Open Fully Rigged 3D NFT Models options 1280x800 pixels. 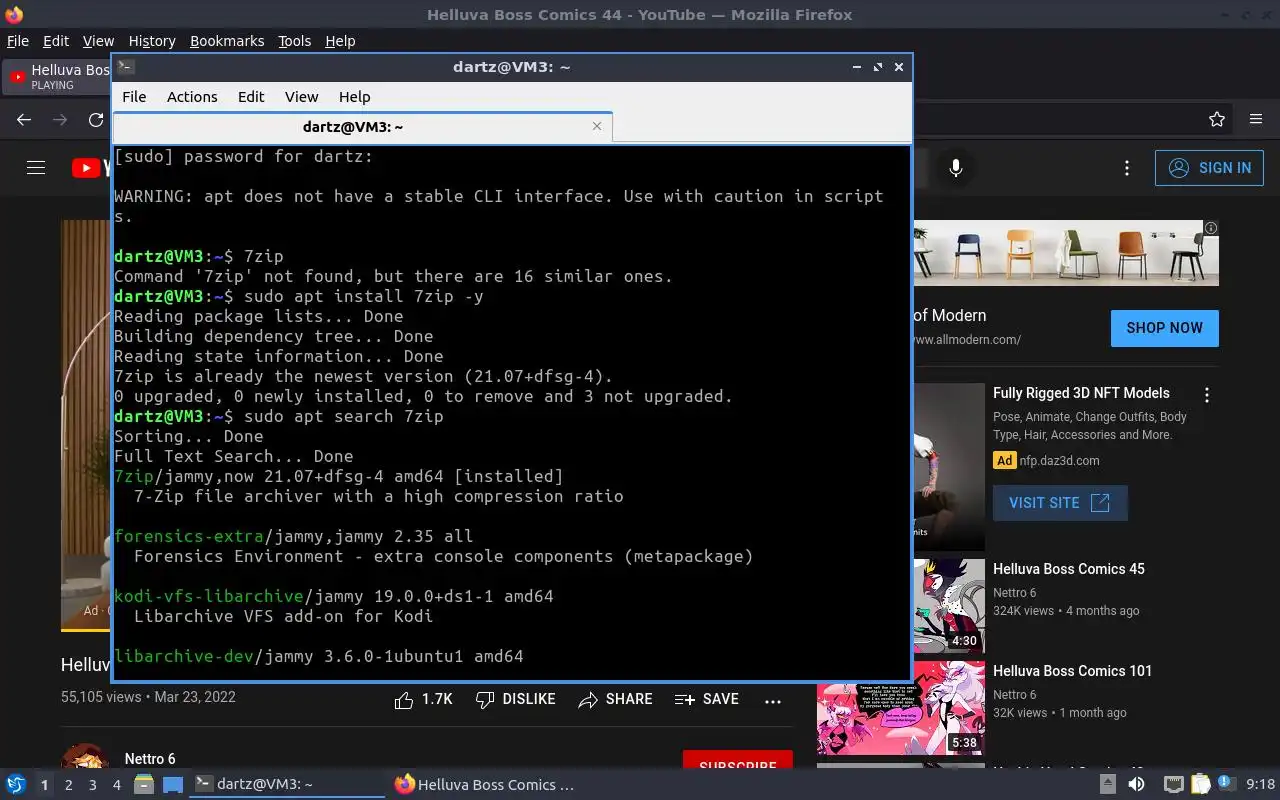(x=1207, y=395)
